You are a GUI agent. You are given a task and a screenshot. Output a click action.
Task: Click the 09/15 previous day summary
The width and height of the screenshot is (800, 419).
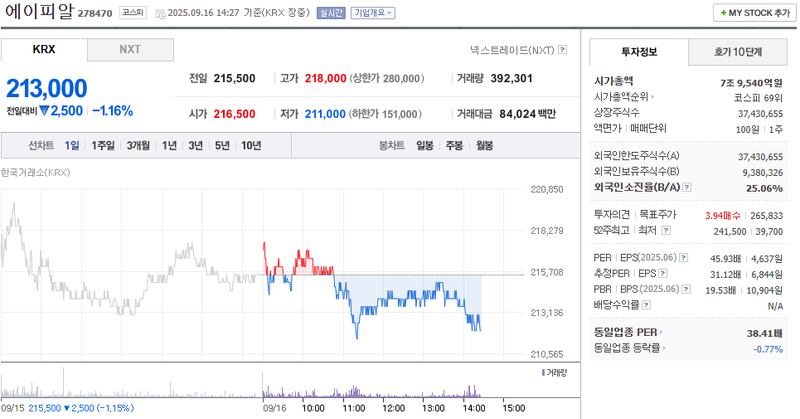67,408
